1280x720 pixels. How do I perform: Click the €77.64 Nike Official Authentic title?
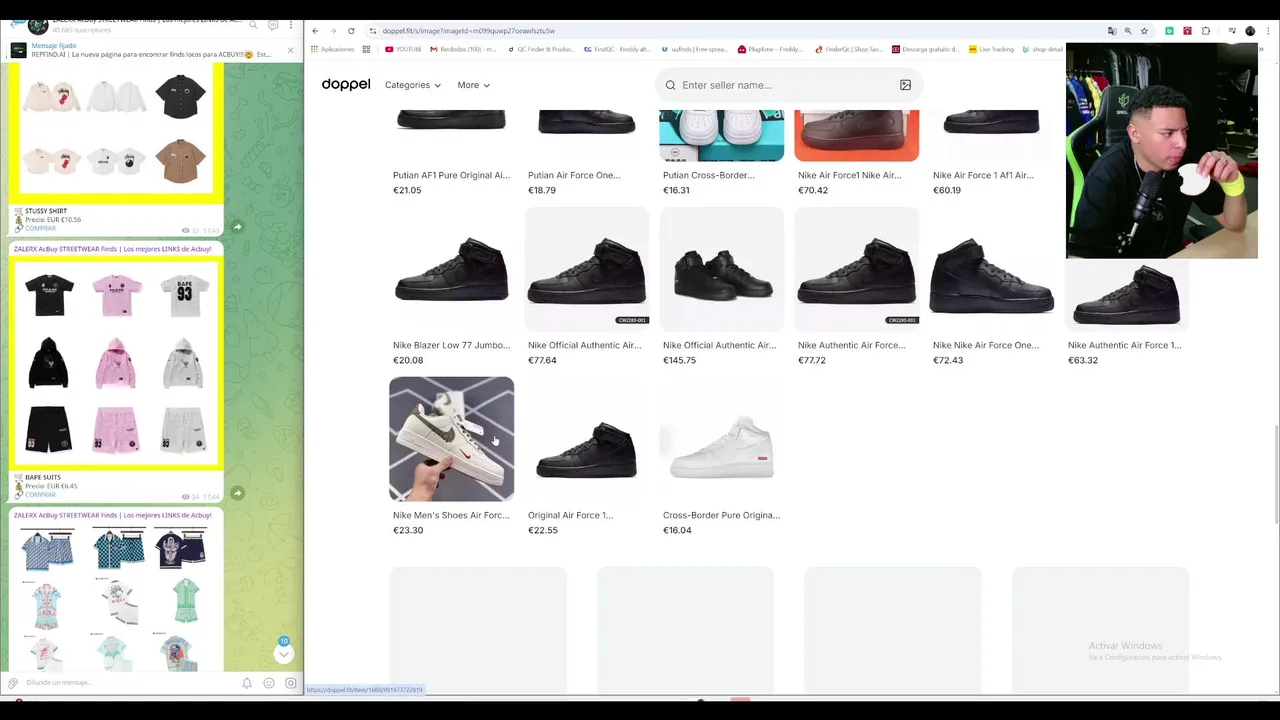[585, 345]
